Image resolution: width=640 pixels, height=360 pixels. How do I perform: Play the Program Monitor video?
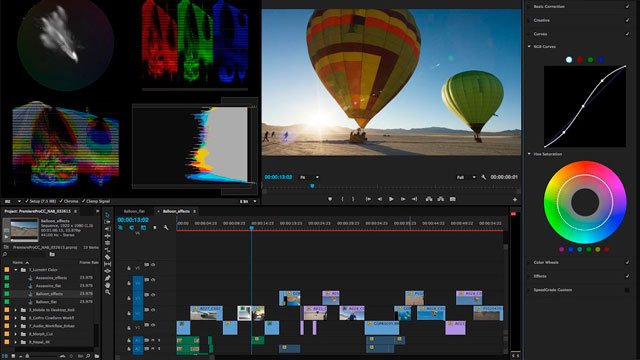coord(391,199)
